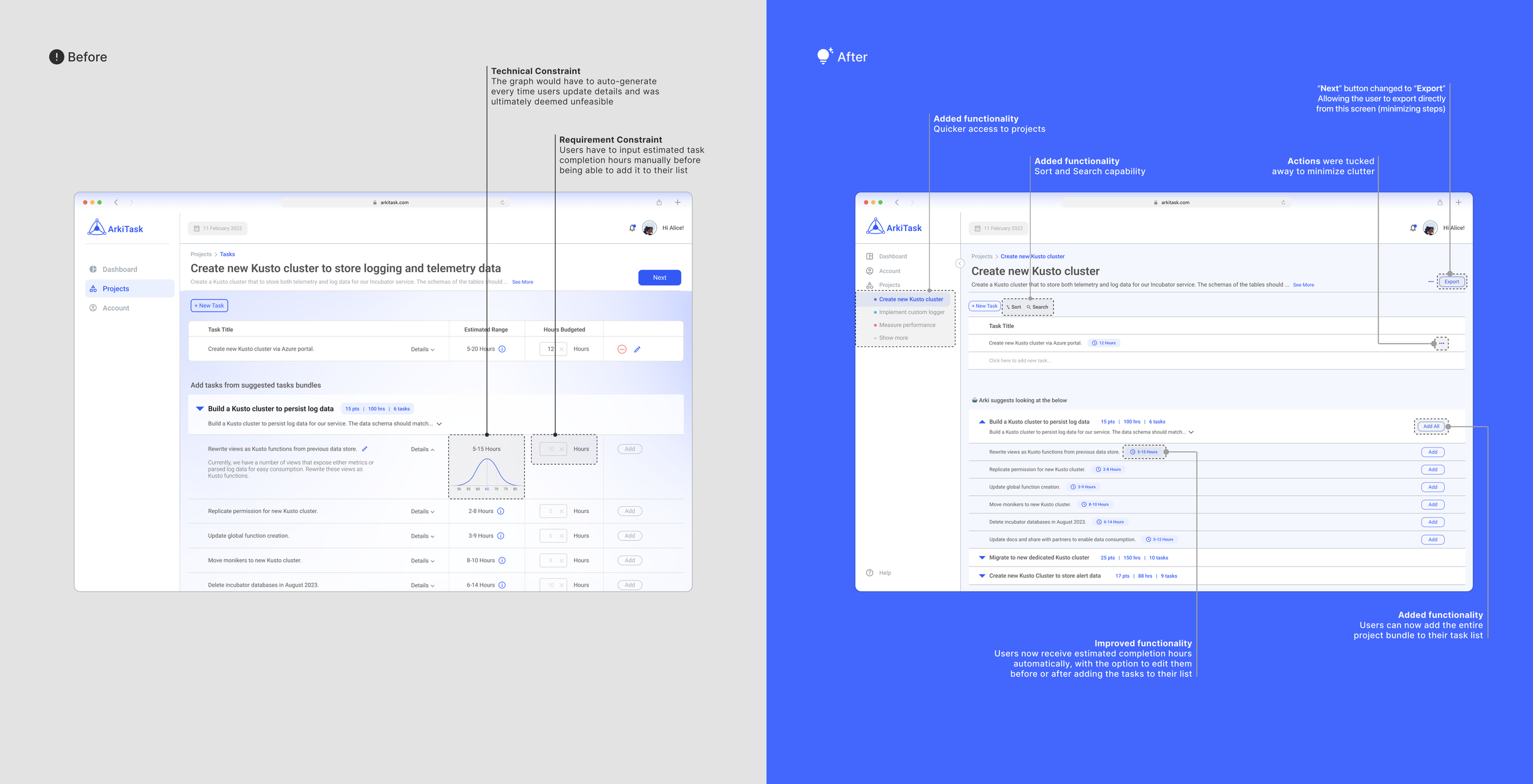
Task: Click the 'Click here to add new task' field
Action: coord(1019,360)
